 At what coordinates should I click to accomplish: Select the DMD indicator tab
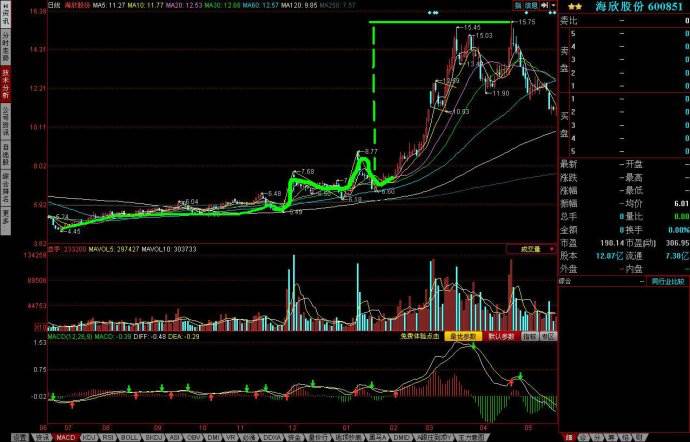click(402, 438)
